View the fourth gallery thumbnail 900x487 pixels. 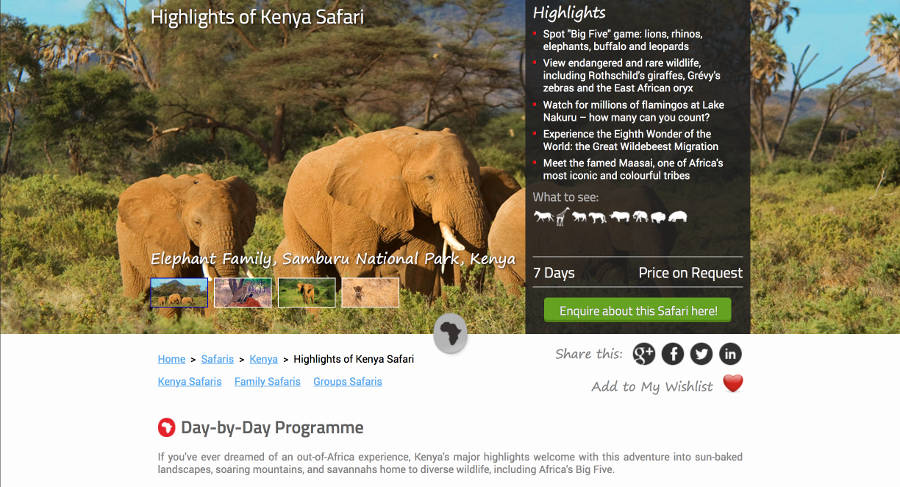[x=370, y=292]
